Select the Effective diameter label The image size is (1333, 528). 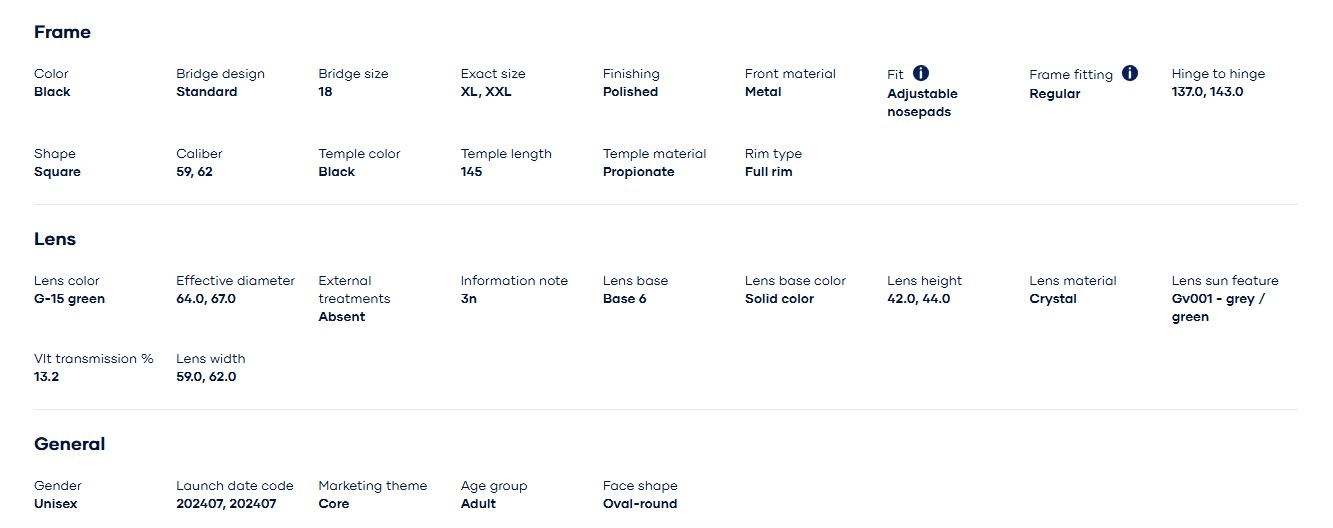pos(235,281)
